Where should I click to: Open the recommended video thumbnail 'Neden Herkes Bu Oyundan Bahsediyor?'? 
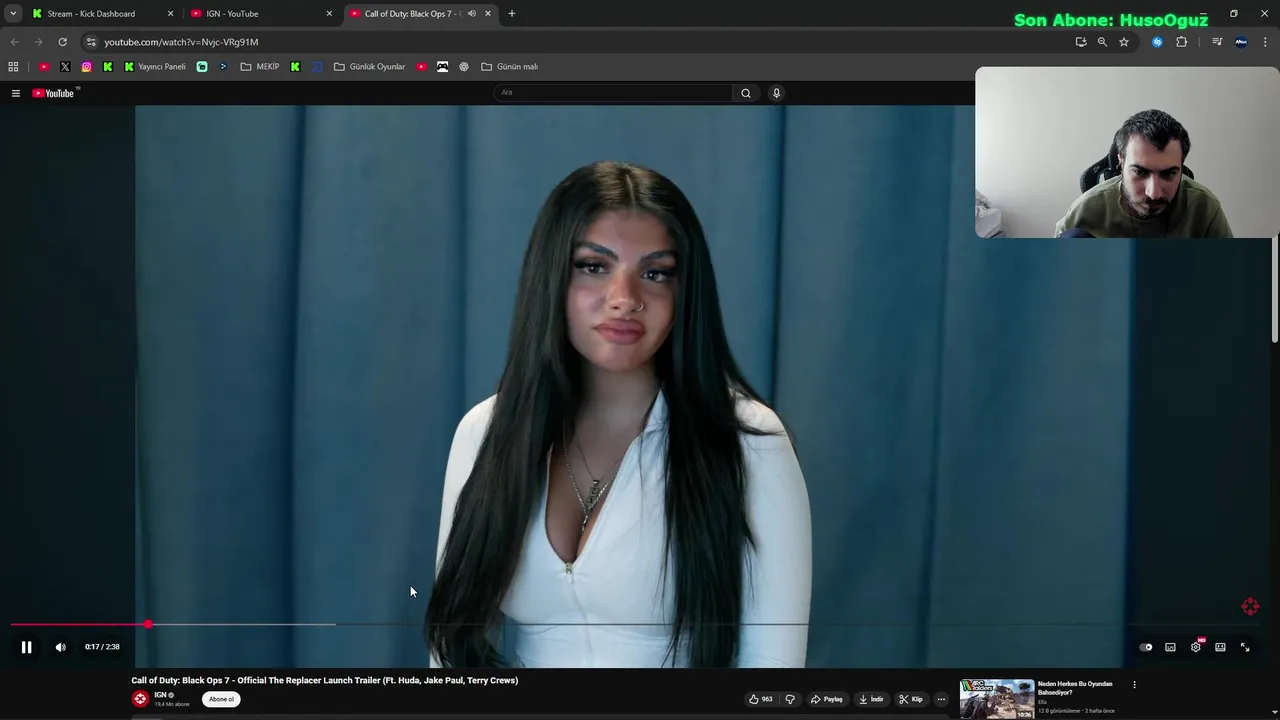tap(997, 699)
